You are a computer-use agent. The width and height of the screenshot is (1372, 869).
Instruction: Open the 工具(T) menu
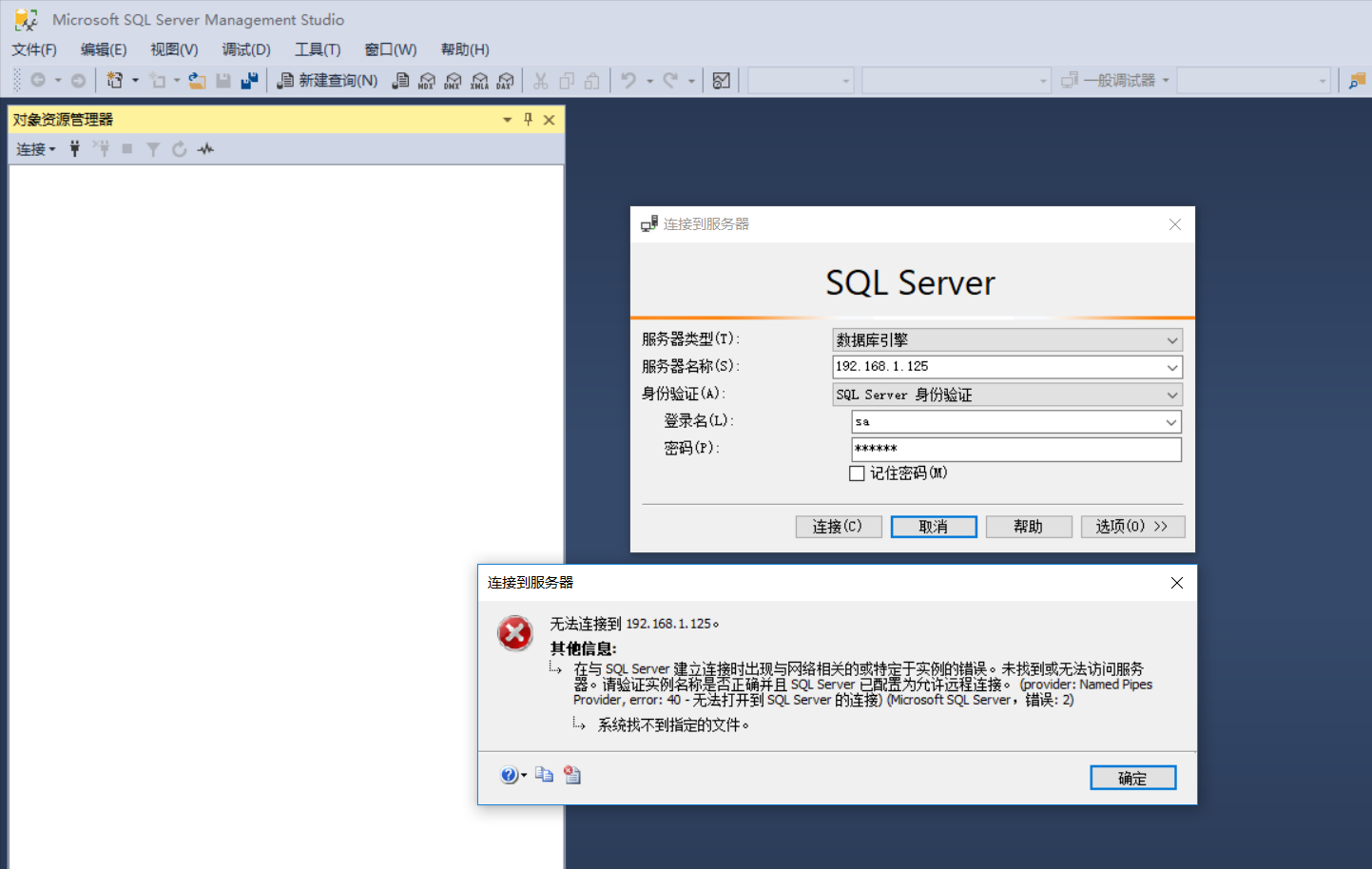pyautogui.click(x=318, y=49)
